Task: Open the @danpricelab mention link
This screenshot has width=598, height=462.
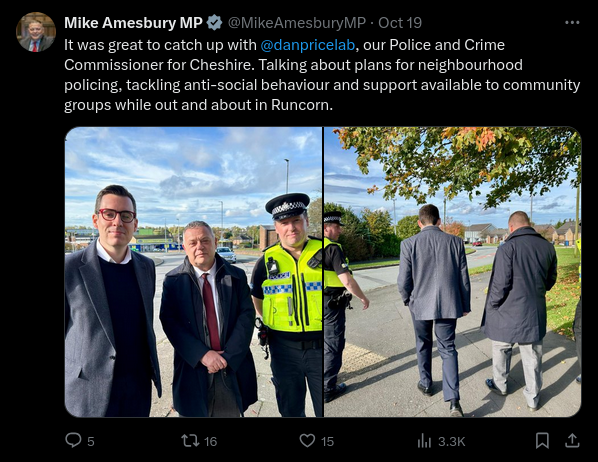Action: (x=308, y=45)
